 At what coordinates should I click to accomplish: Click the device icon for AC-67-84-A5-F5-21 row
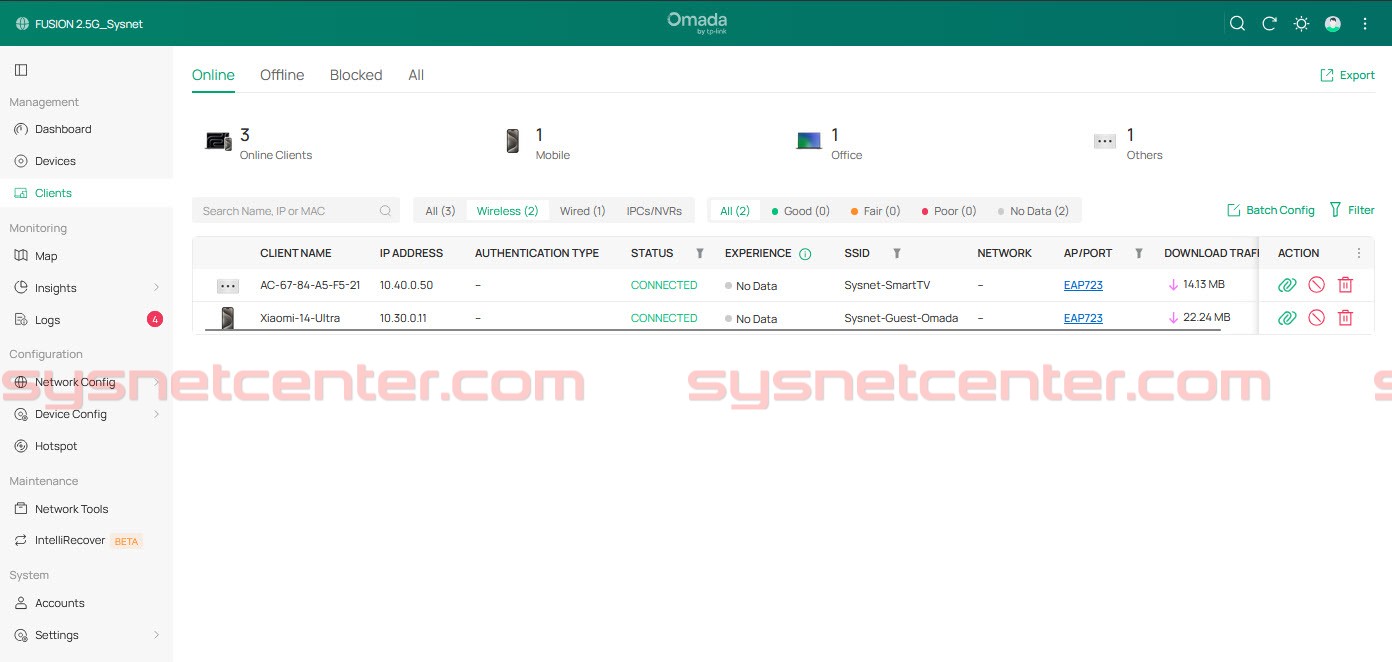pyautogui.click(x=228, y=286)
